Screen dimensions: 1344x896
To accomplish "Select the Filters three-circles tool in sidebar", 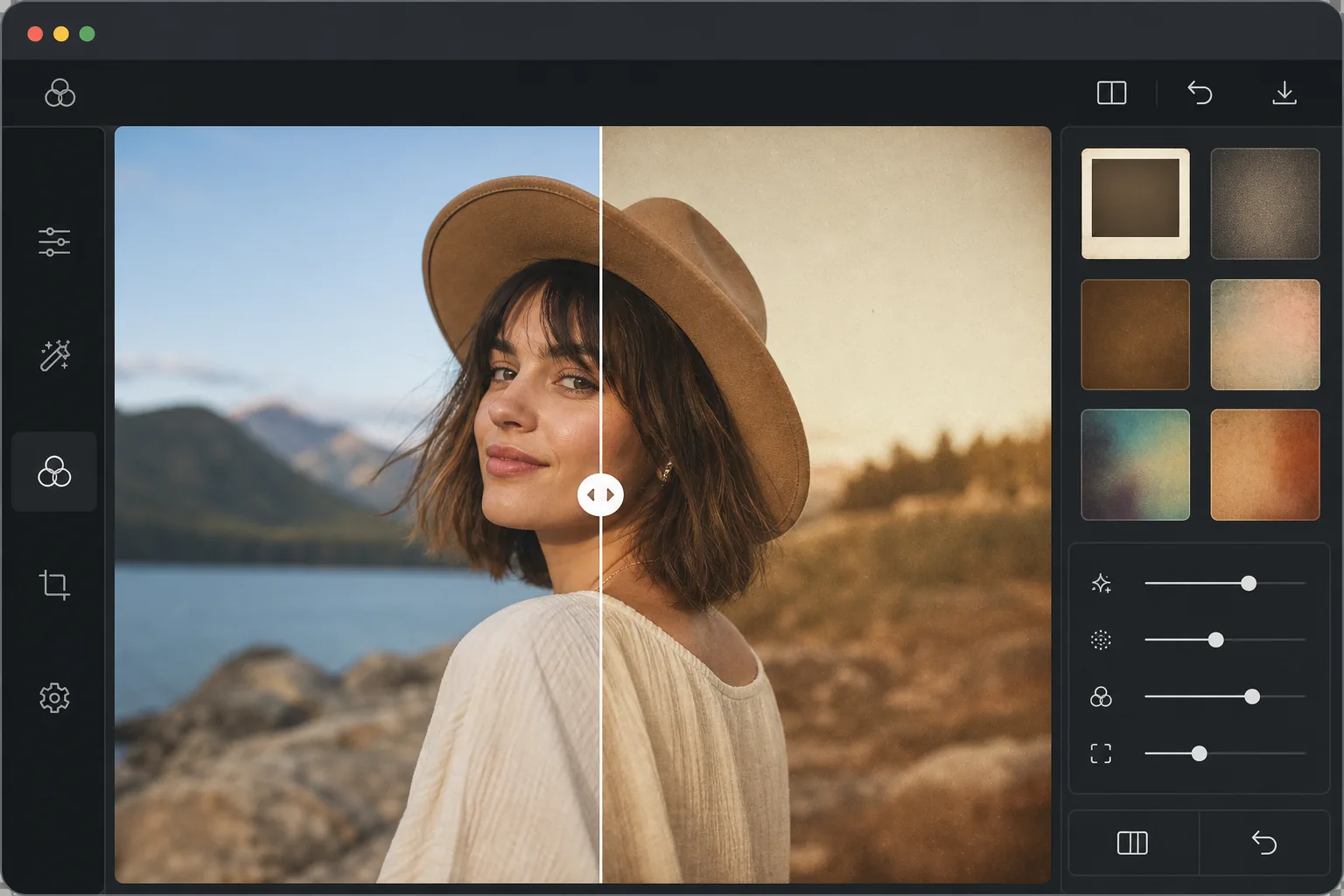I will (54, 472).
